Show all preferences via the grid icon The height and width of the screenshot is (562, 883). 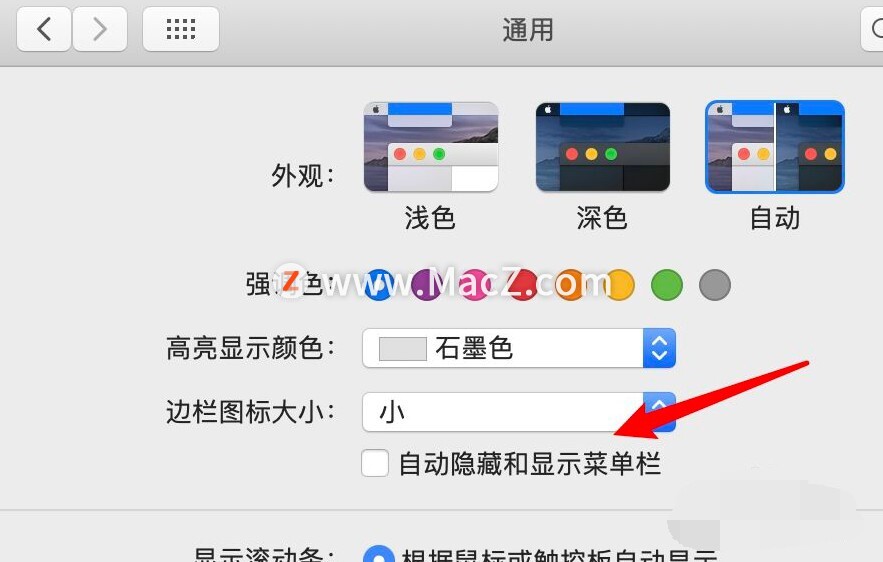[x=181, y=29]
